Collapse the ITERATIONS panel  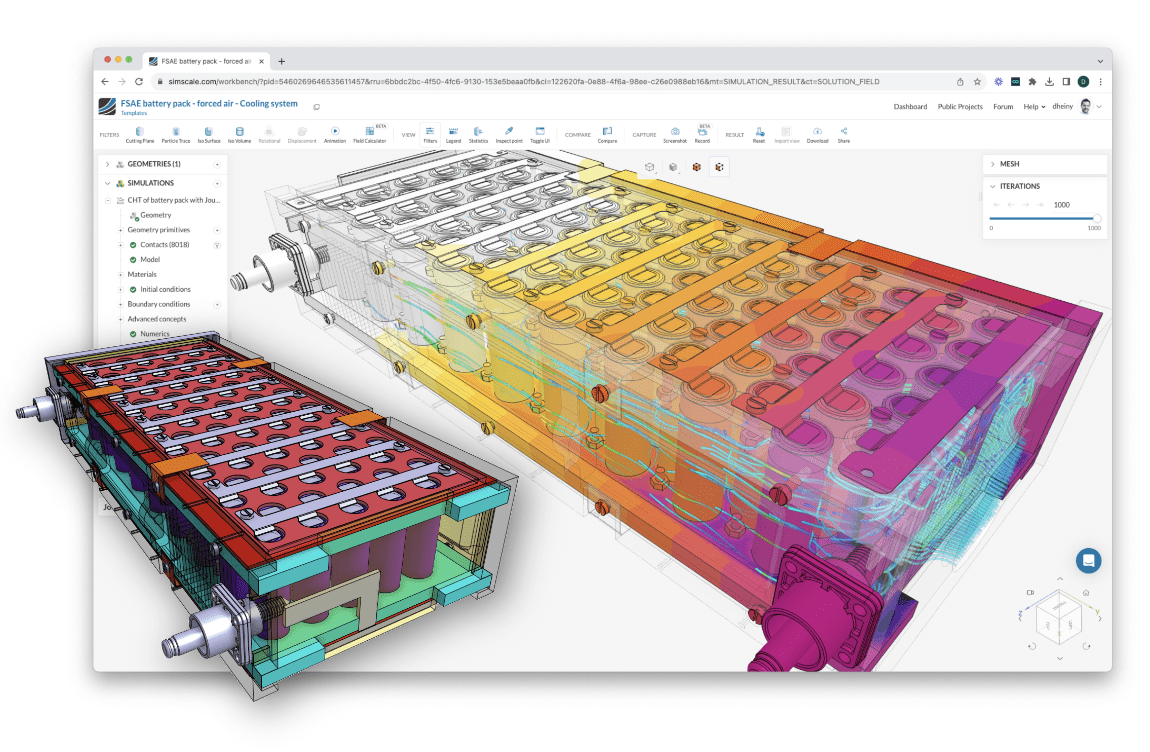(992, 186)
